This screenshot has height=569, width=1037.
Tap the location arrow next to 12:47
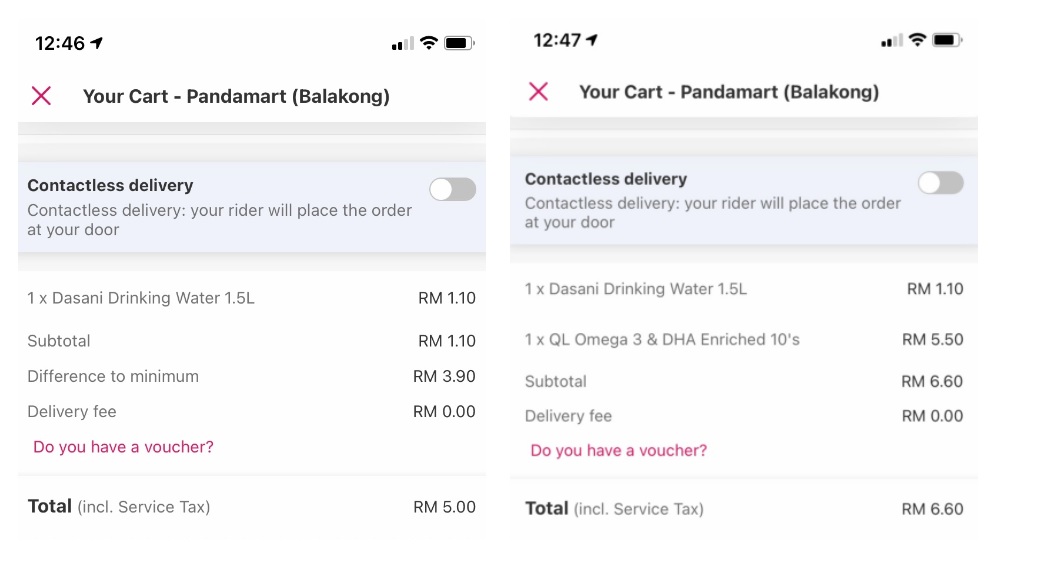coord(592,40)
